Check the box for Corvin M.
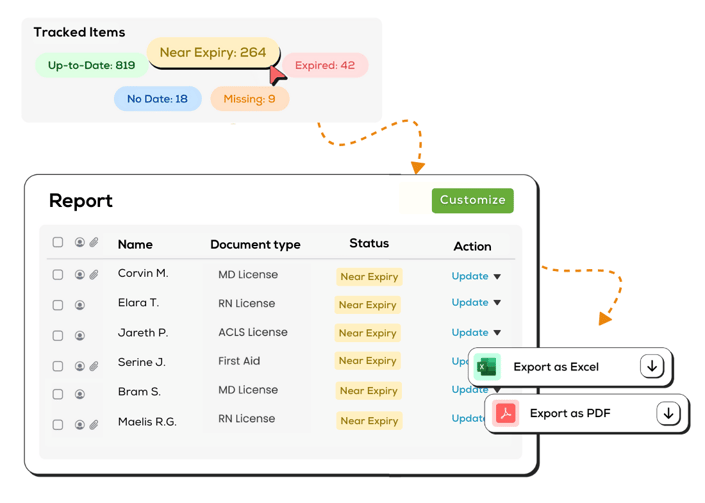705x503 pixels. pos(58,275)
